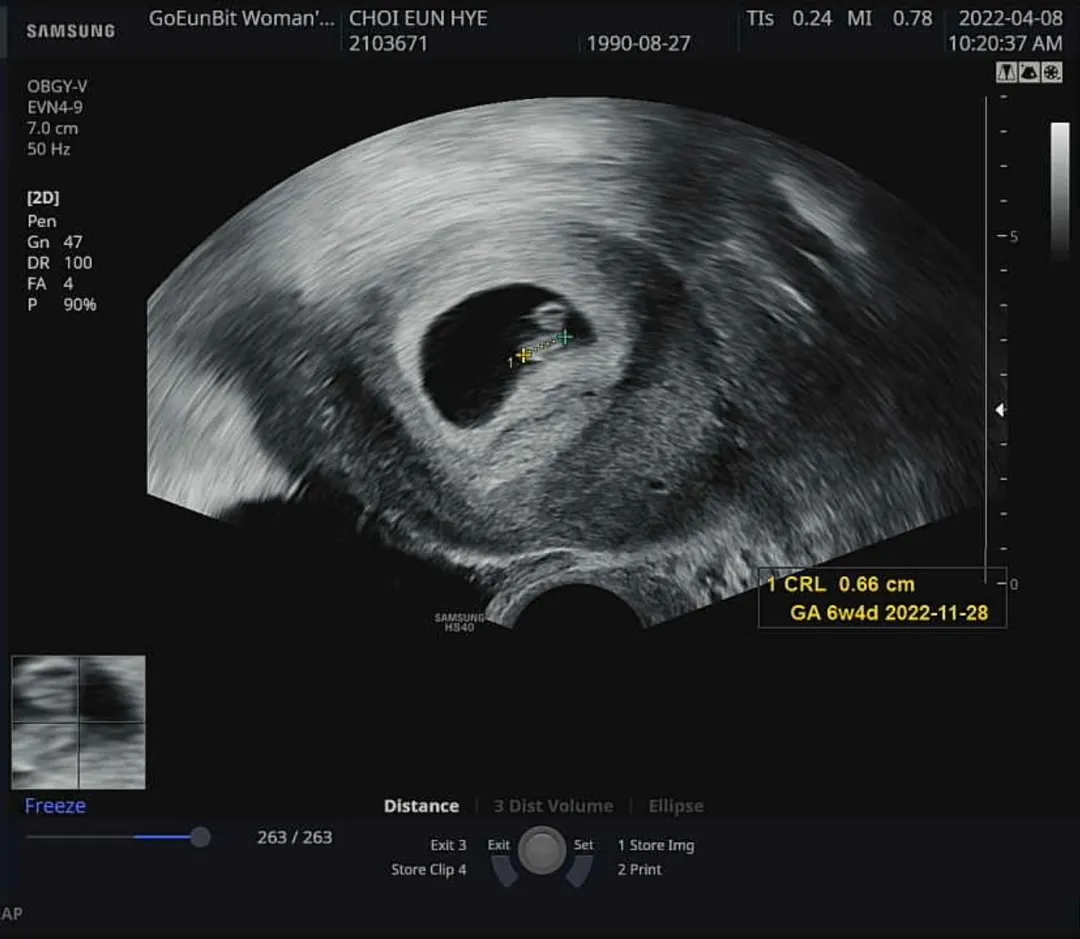
Task: Click the Set label right of trackball
Action: (x=583, y=845)
